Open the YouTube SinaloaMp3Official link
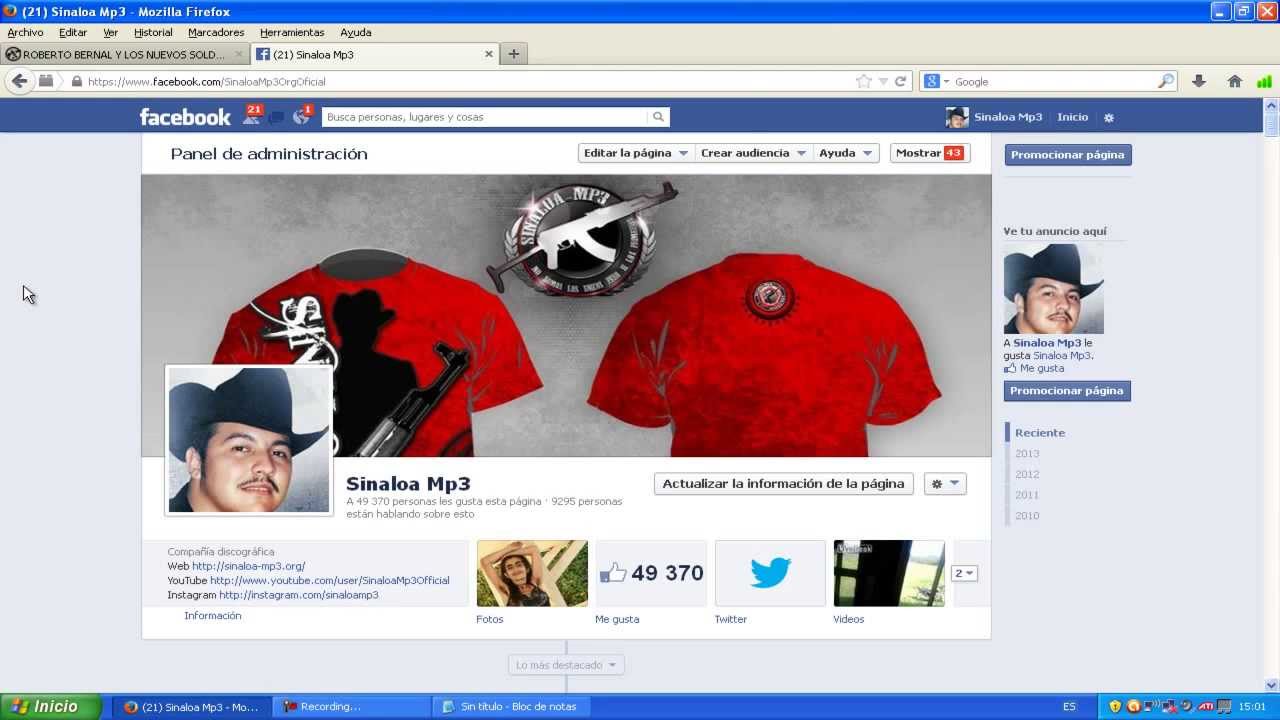 point(330,580)
